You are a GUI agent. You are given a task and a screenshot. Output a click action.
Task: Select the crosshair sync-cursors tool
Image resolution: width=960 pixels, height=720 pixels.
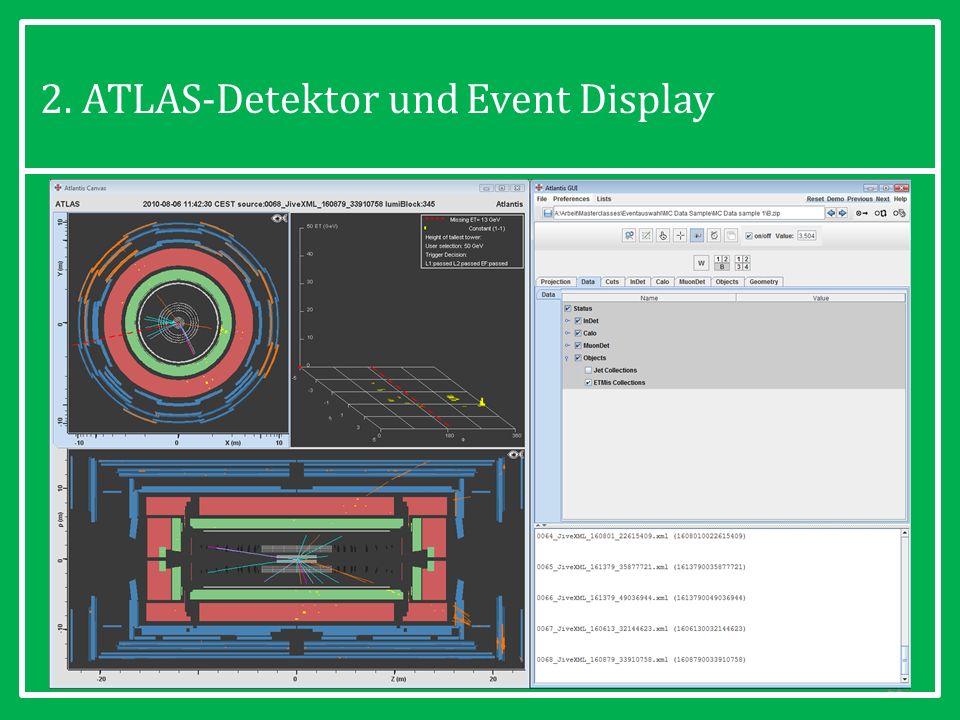coord(680,235)
